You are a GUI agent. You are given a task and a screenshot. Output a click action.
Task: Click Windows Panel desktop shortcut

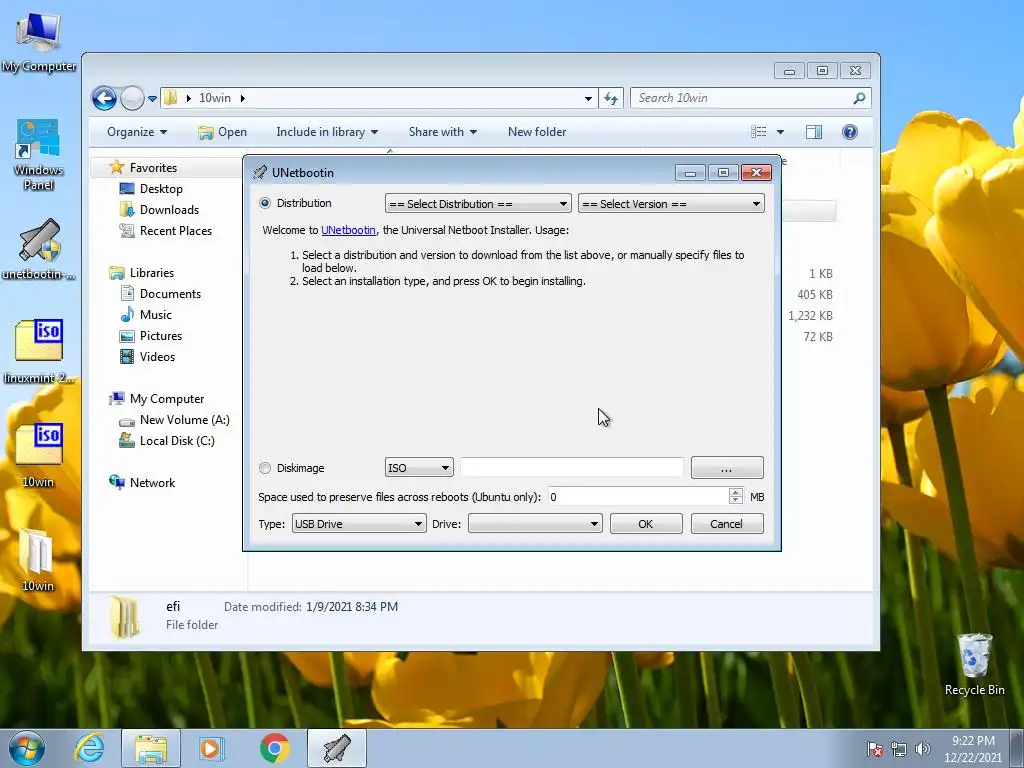click(x=39, y=155)
